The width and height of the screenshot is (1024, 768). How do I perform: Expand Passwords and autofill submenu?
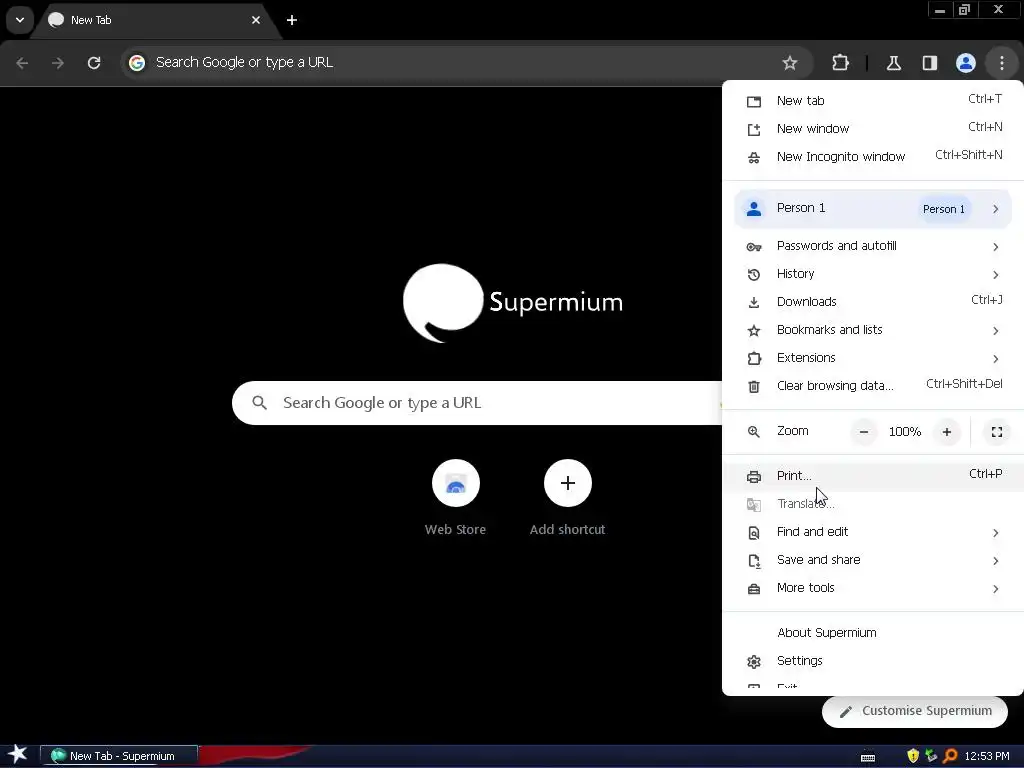click(873, 246)
